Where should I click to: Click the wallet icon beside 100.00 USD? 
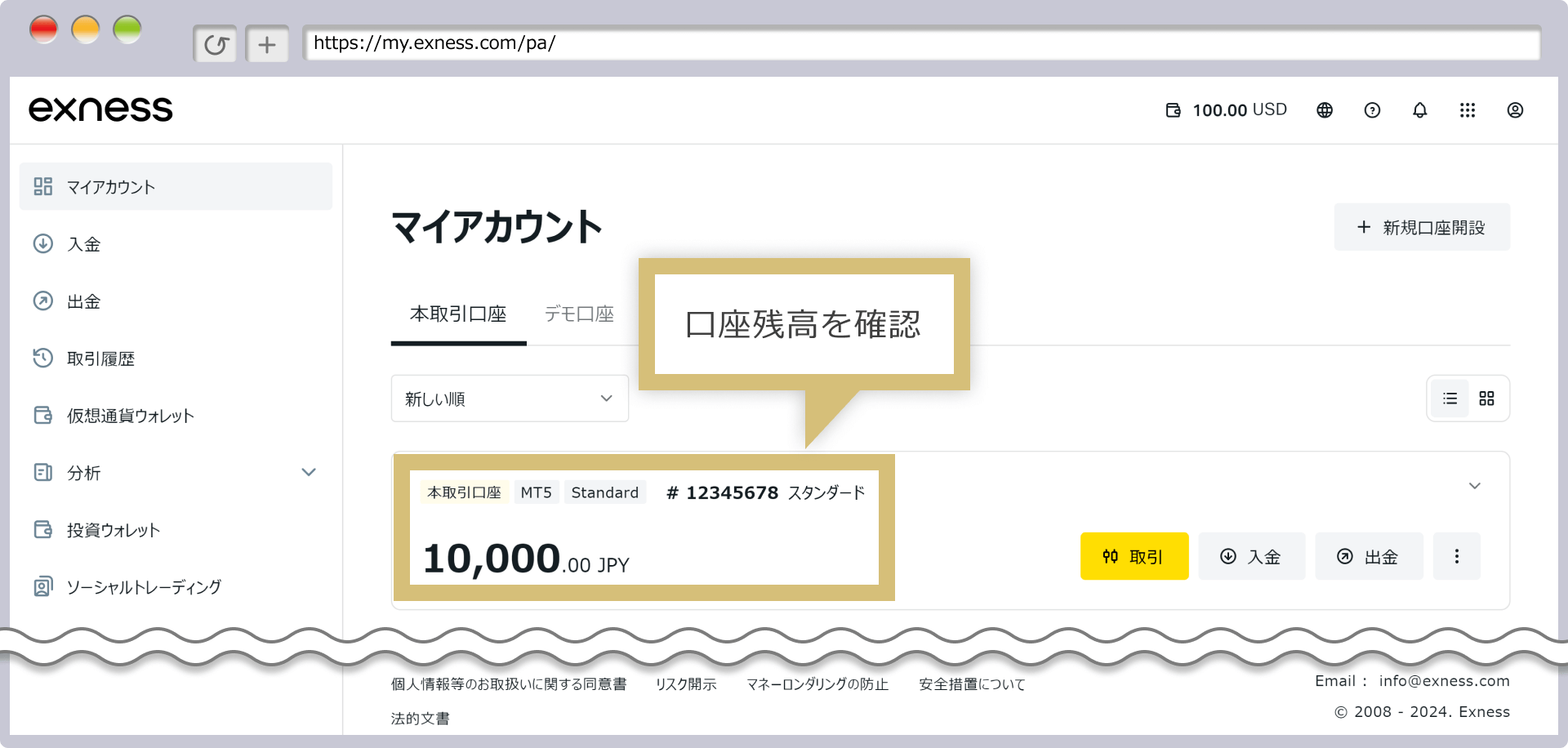coord(1173,110)
